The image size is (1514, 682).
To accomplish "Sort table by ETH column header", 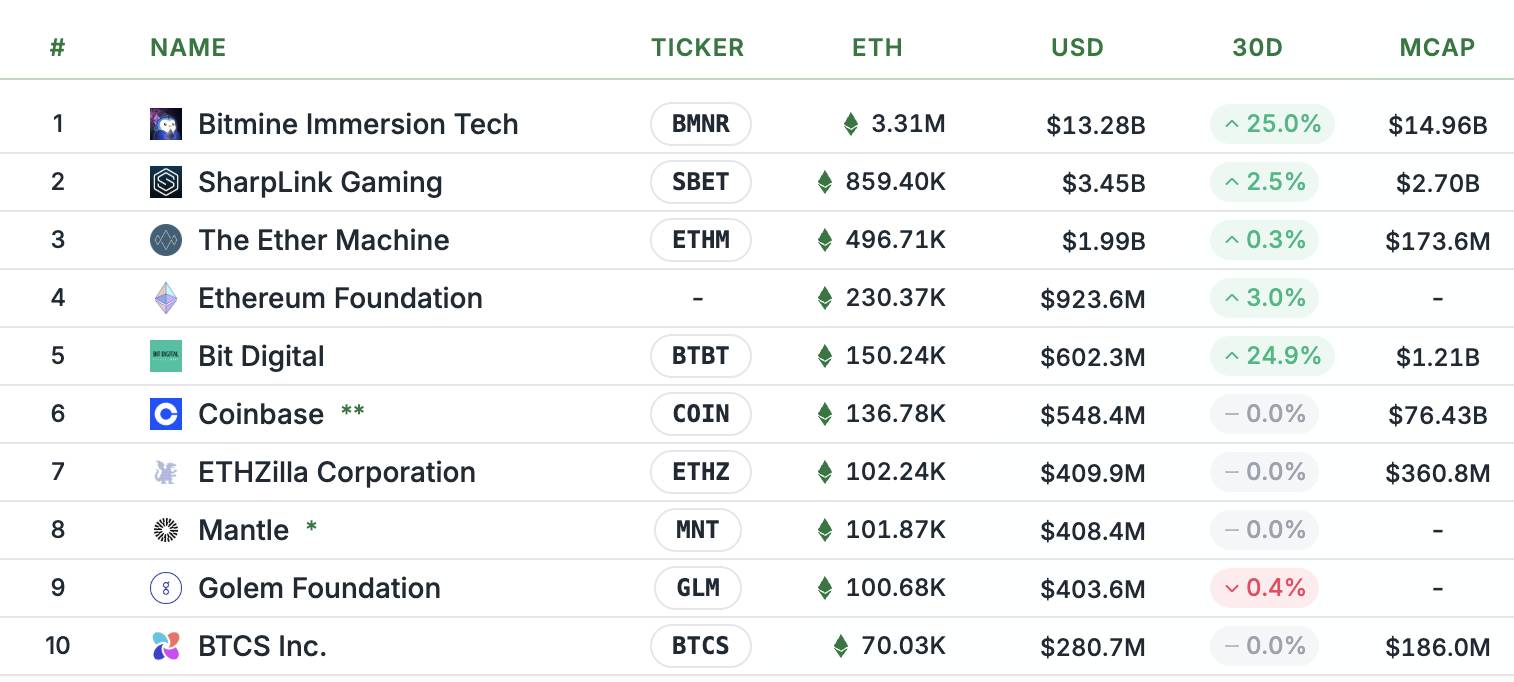I will coord(877,48).
